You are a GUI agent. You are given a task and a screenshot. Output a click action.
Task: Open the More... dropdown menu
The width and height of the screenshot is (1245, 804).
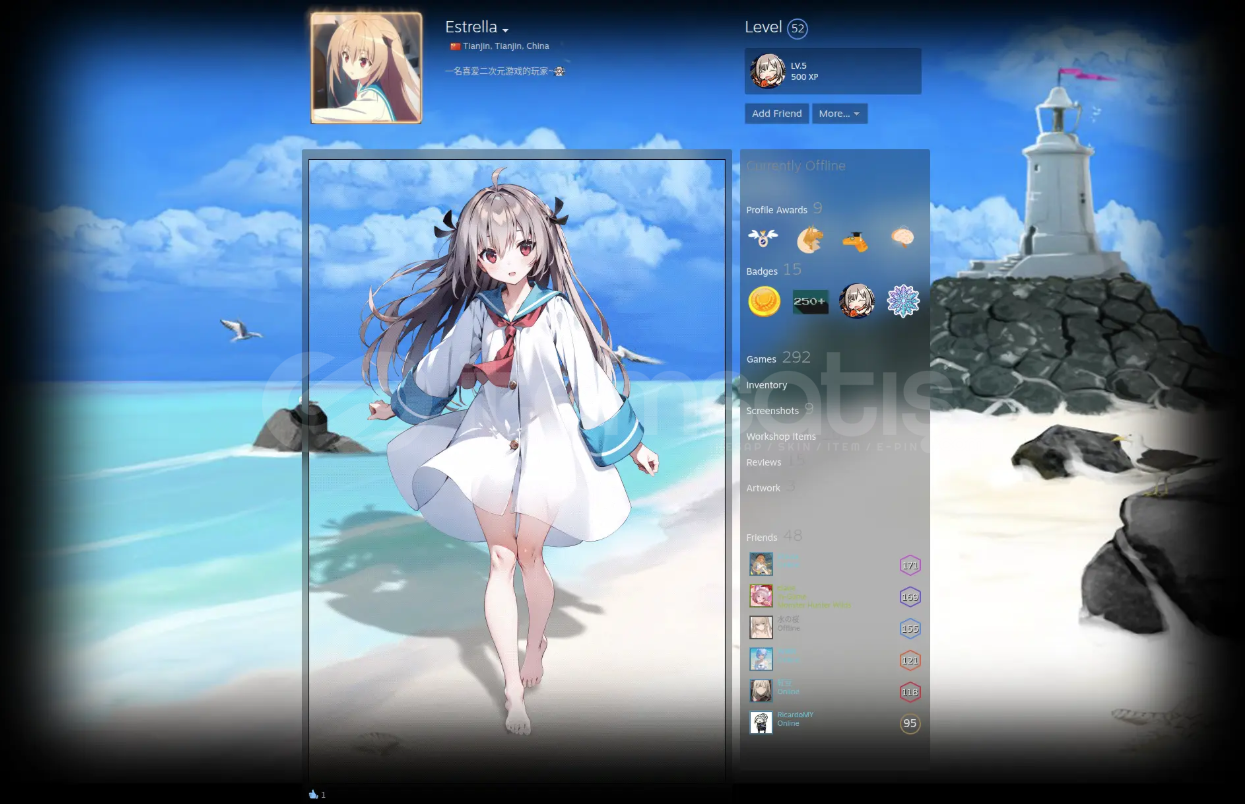[x=839, y=114]
